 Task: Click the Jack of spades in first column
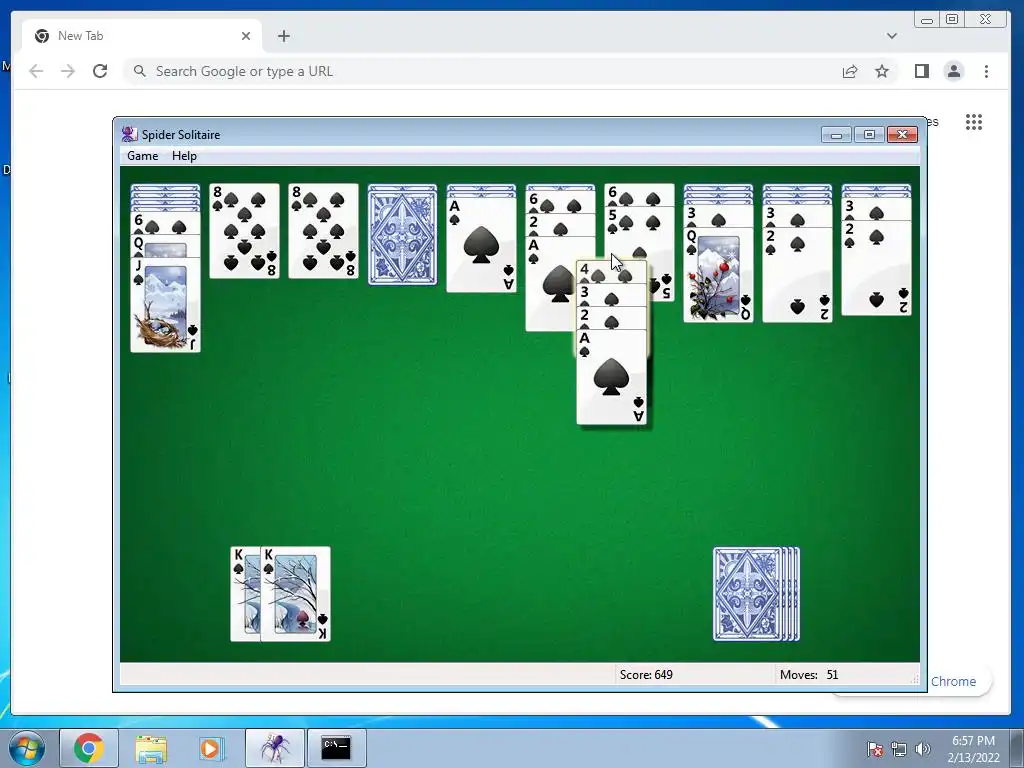coord(165,305)
